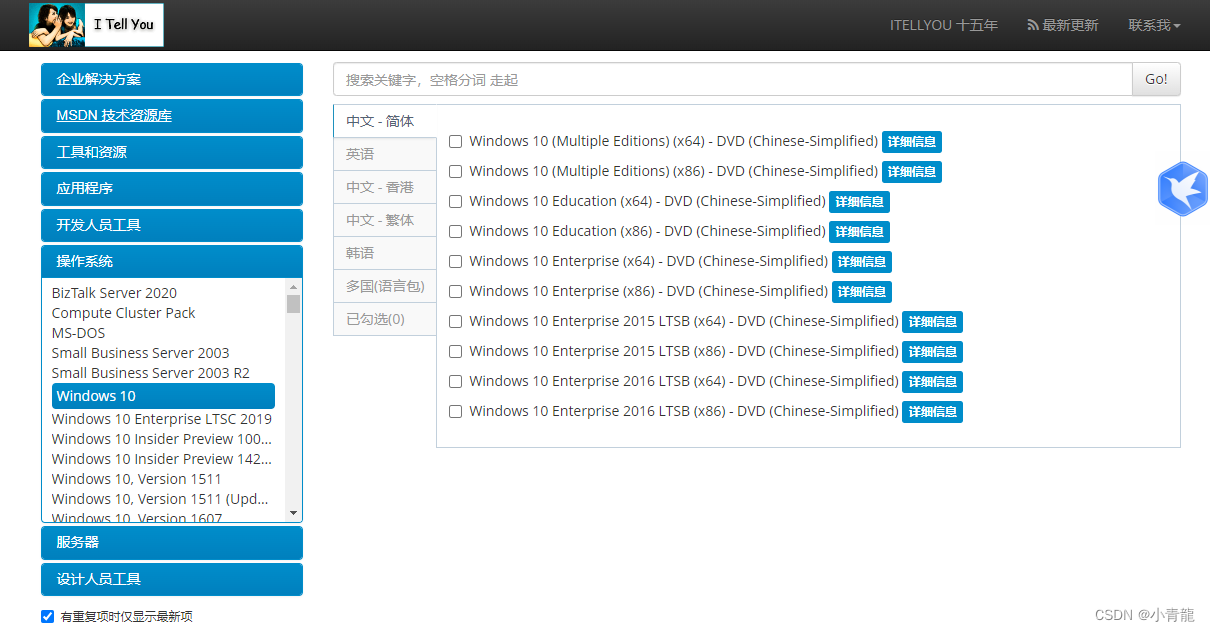
Task: Check Windows 10 Education (x86) DVD
Action: [456, 232]
